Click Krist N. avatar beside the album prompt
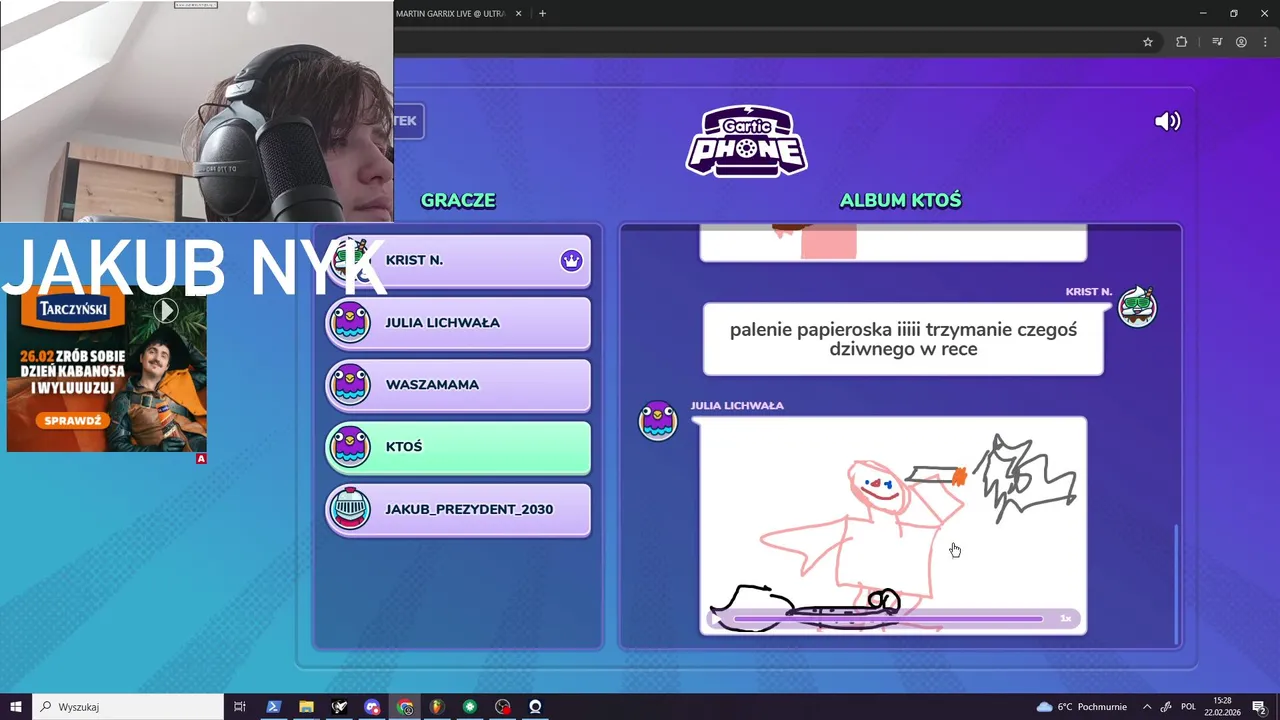1280x720 pixels. point(1137,306)
